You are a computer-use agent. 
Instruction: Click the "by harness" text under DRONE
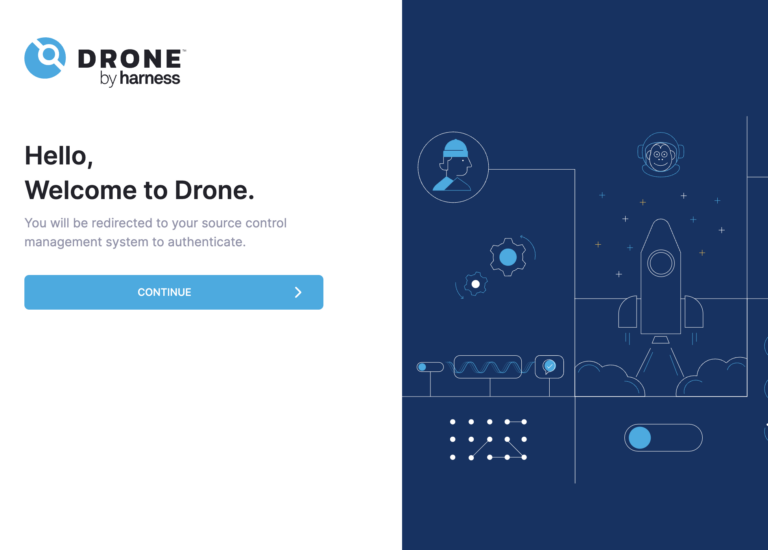(140, 78)
